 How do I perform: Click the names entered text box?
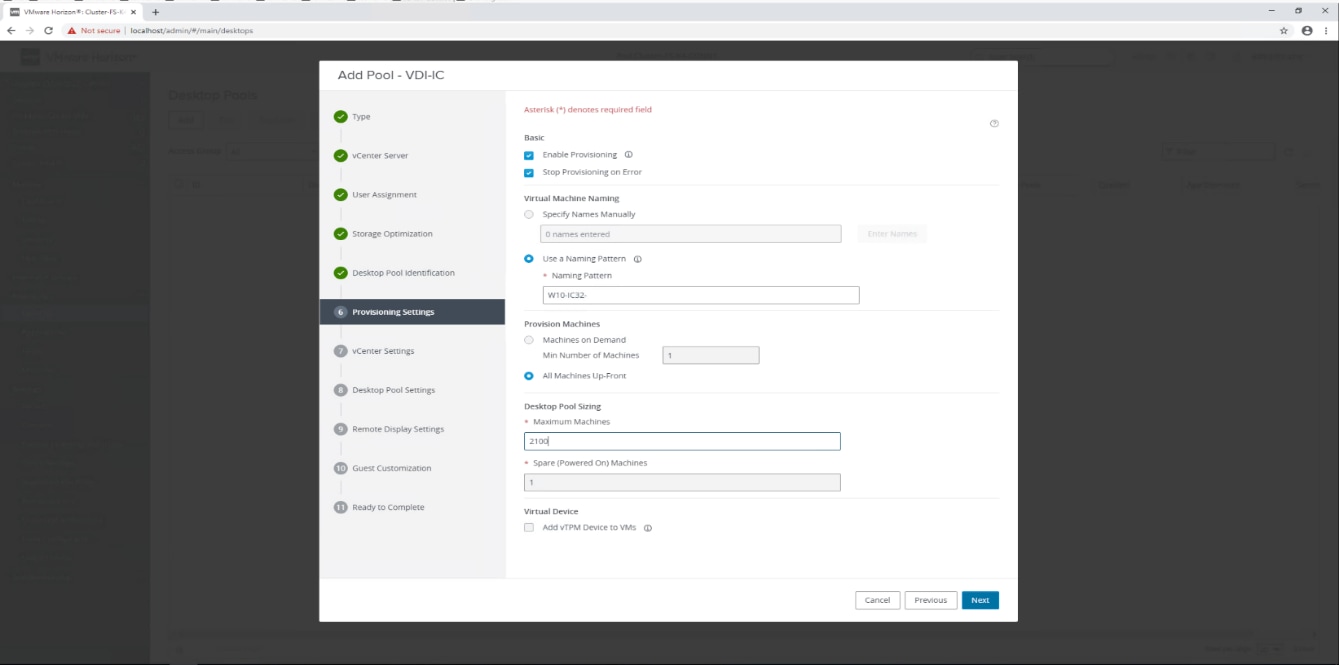[690, 234]
